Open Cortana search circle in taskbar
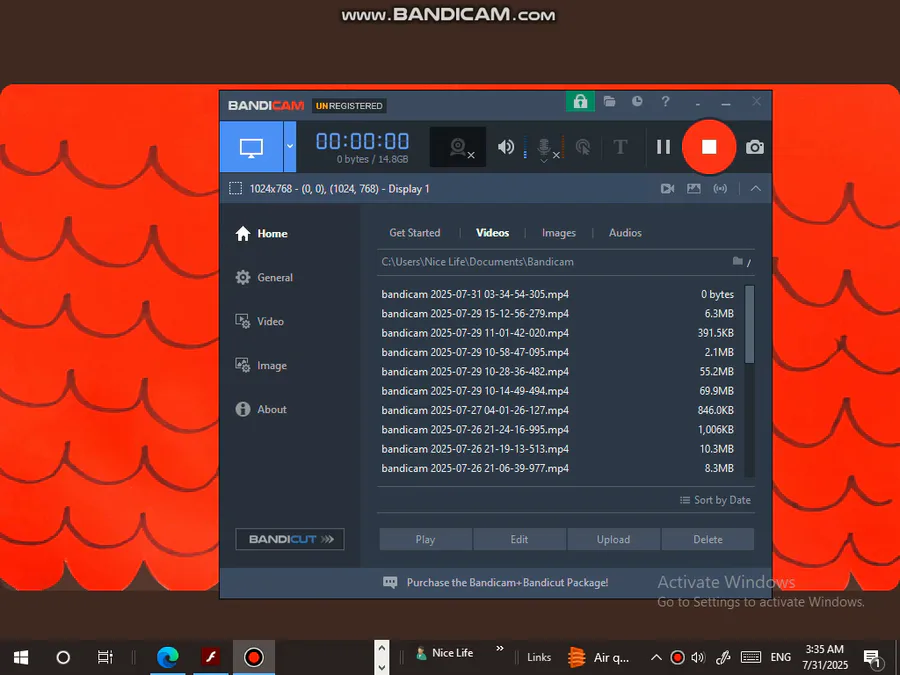Image resolution: width=900 pixels, height=675 pixels. click(x=63, y=657)
